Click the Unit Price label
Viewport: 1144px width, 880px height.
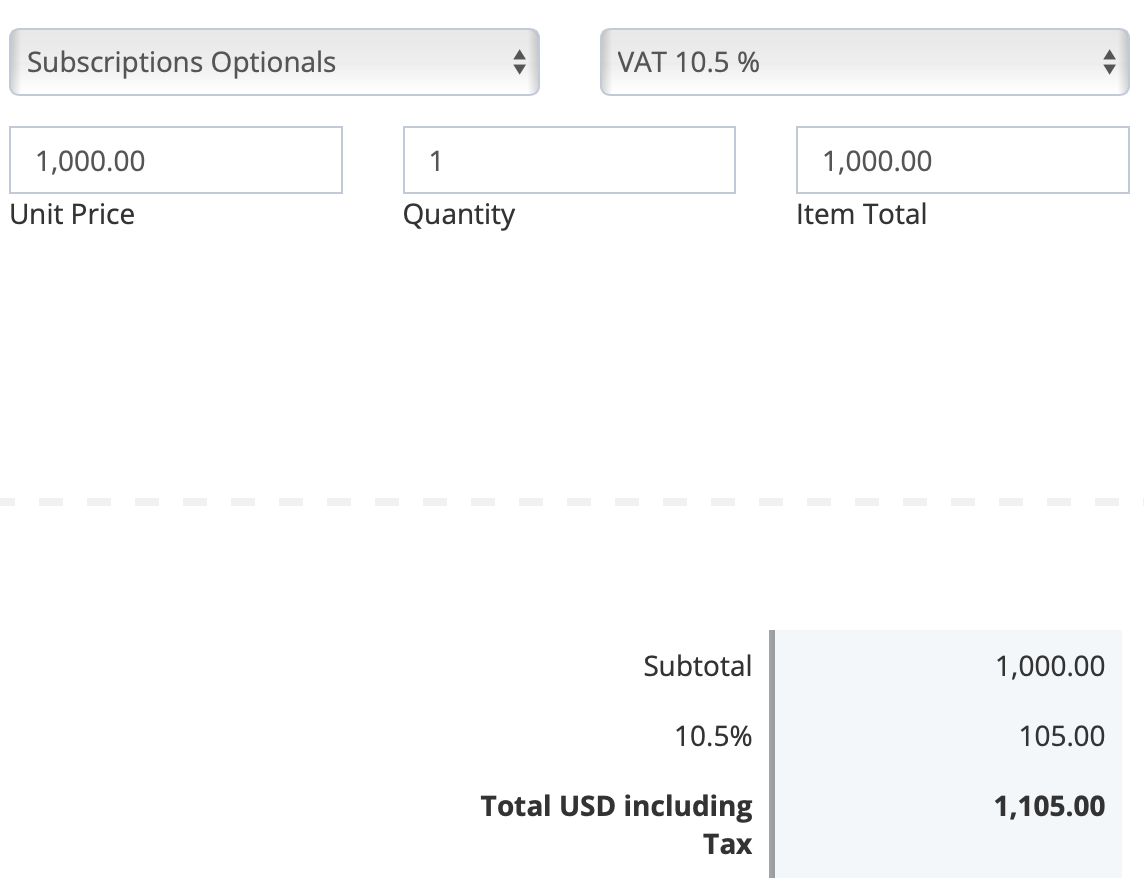(72, 214)
